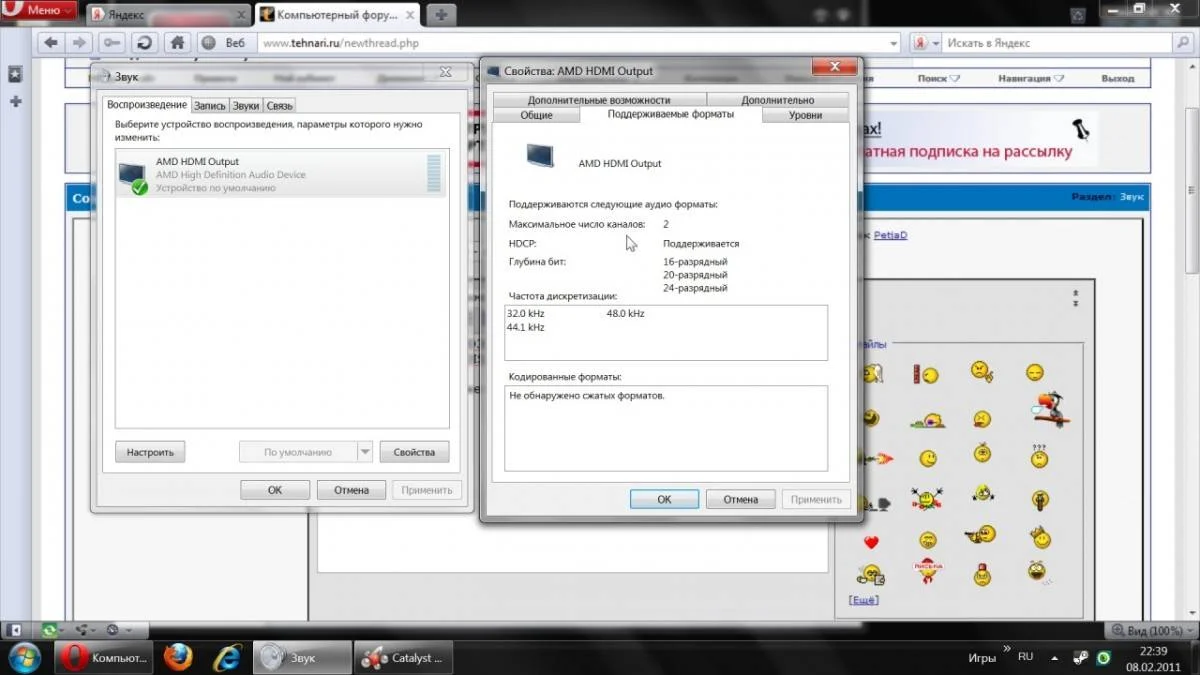
Task: Select the Звуки tab in Звук window
Action: [x=246, y=105]
